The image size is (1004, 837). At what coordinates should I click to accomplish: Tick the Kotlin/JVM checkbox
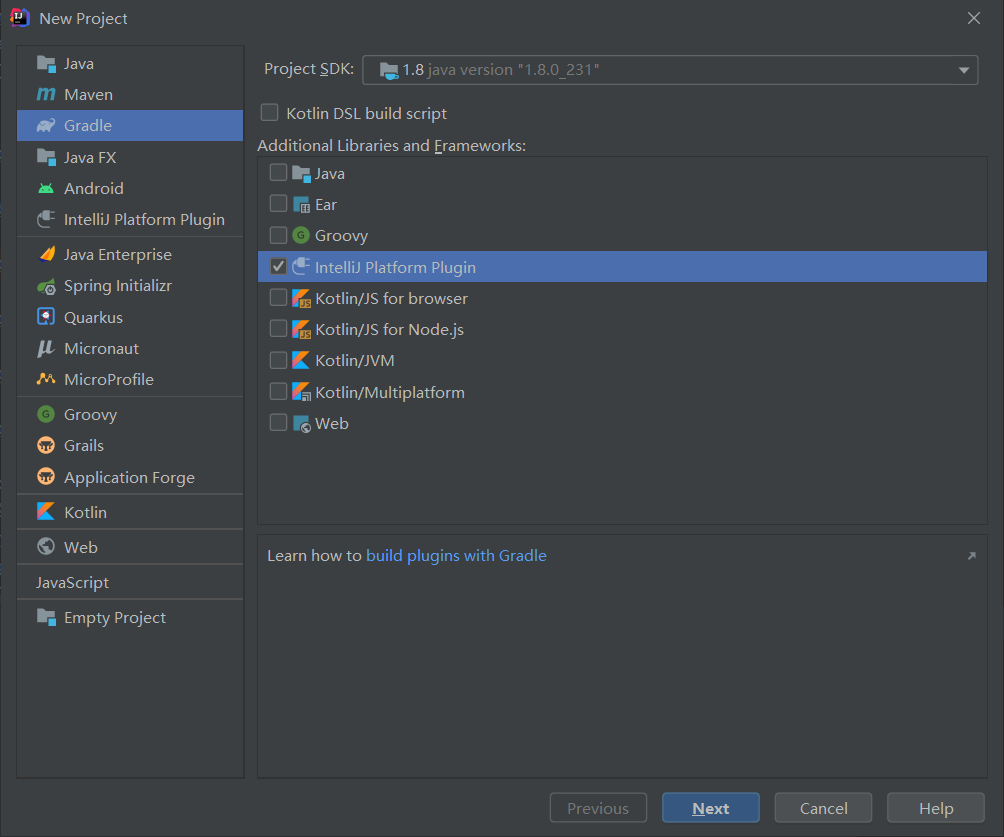click(278, 360)
